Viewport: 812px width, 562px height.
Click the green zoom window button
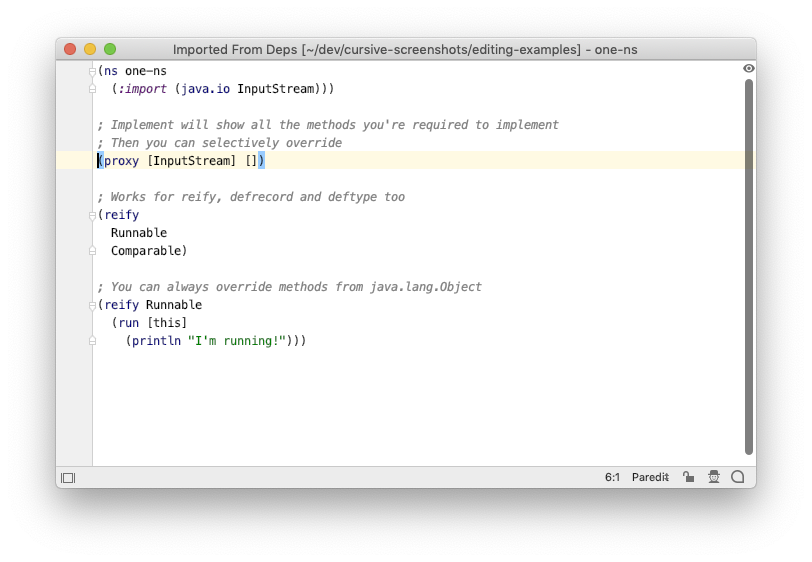pos(110,49)
